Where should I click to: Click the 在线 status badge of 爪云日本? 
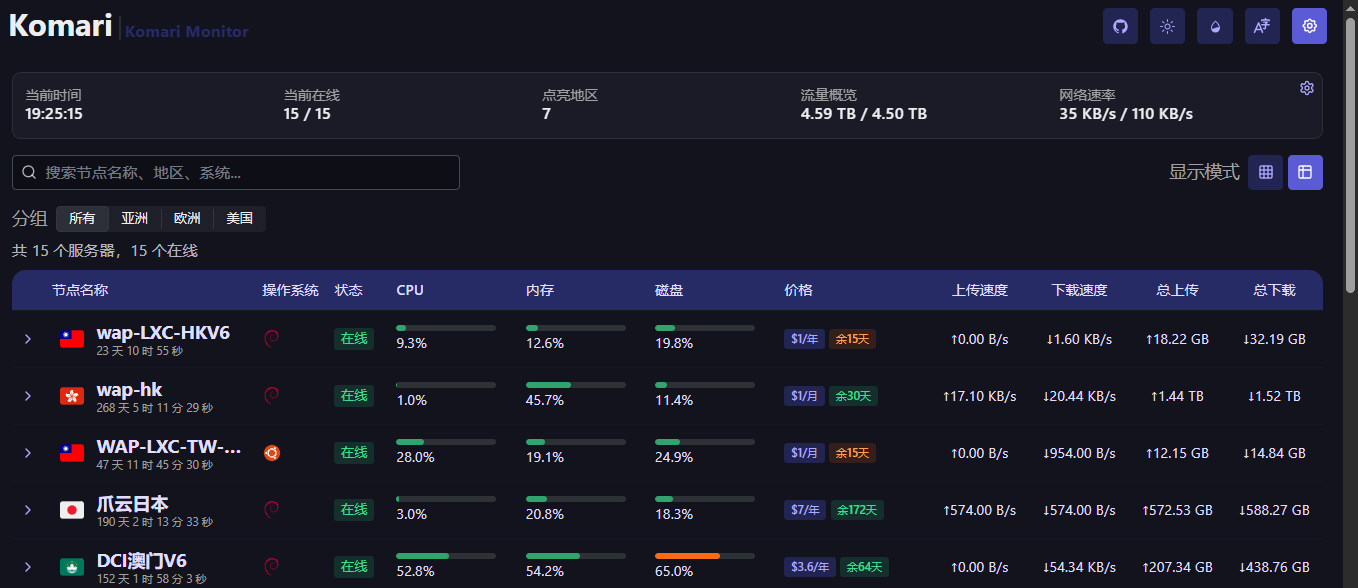click(x=354, y=510)
